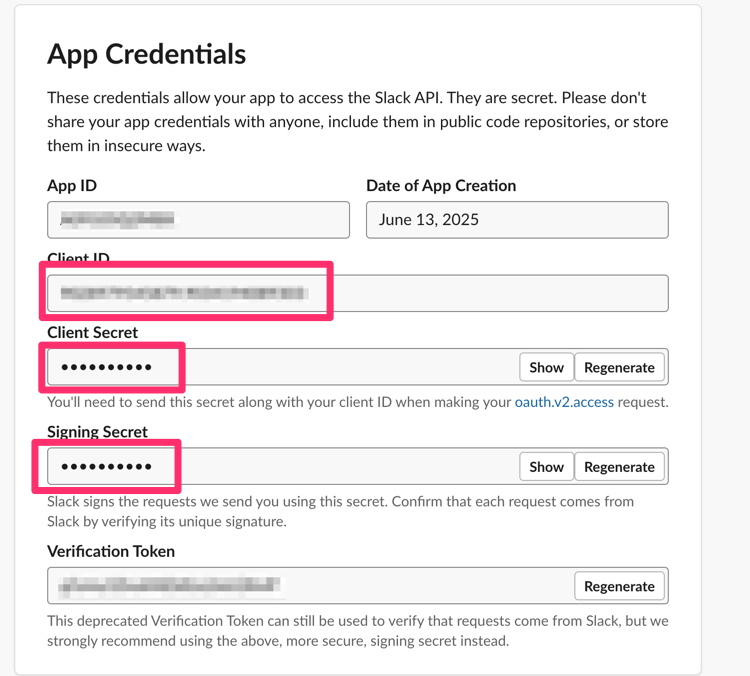Regenerate the Client Secret
750x676 pixels.
(x=619, y=367)
